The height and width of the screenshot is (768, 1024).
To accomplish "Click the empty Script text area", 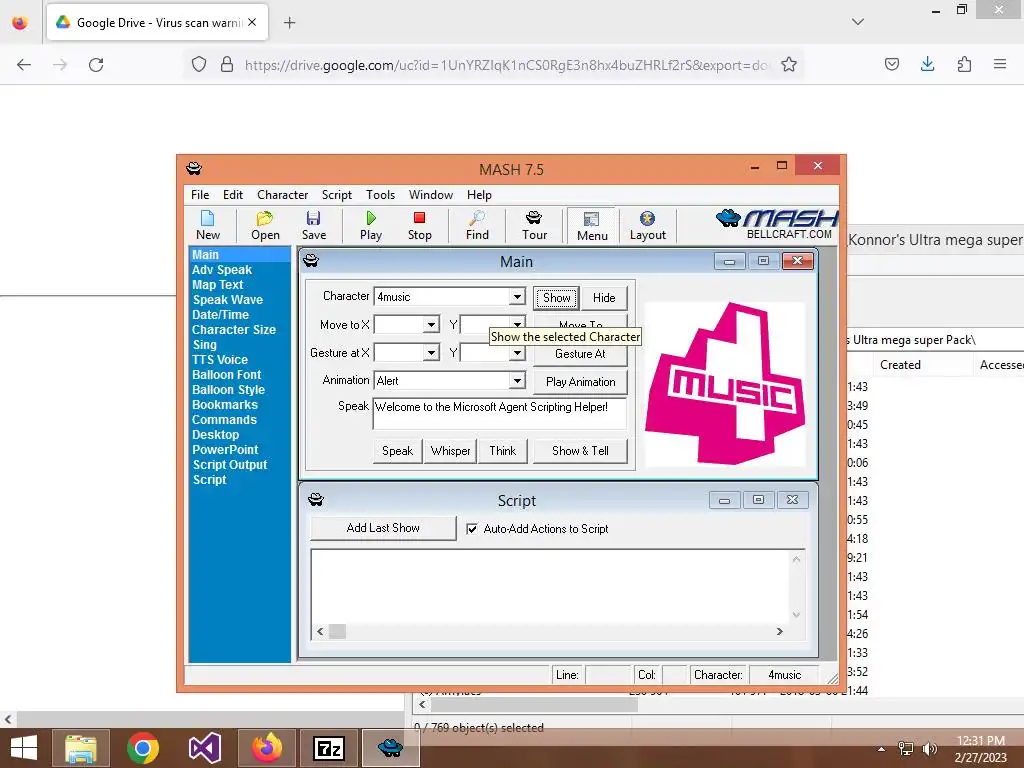I will point(550,586).
